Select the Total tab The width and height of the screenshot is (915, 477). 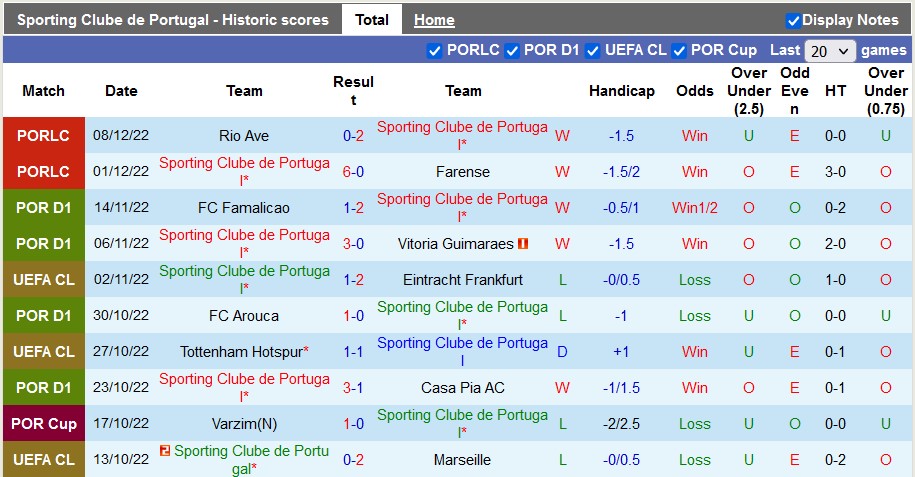[x=372, y=20]
